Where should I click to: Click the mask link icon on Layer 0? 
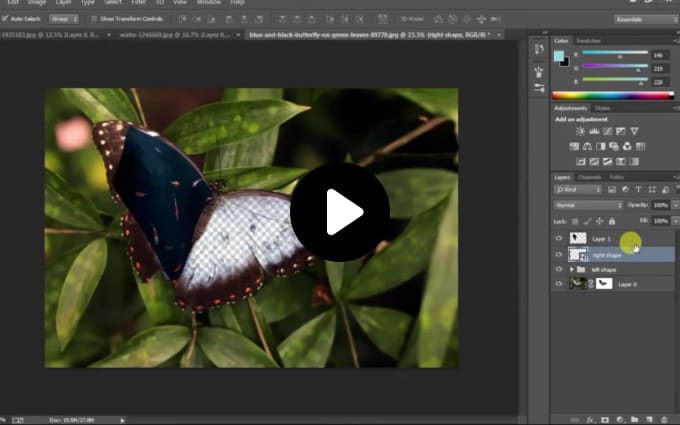click(x=591, y=284)
